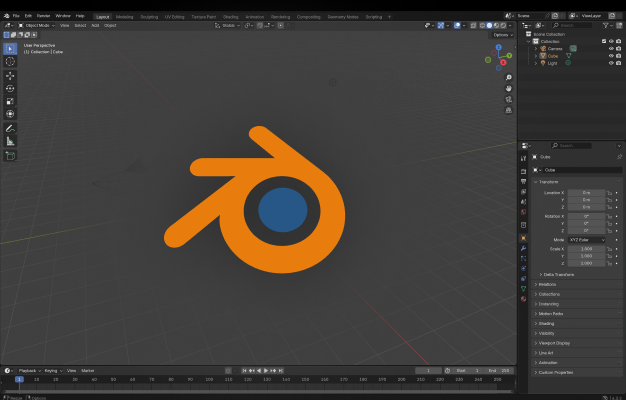The width and height of the screenshot is (626, 400).
Task: Select the Annotate tool
Action: [10, 129]
